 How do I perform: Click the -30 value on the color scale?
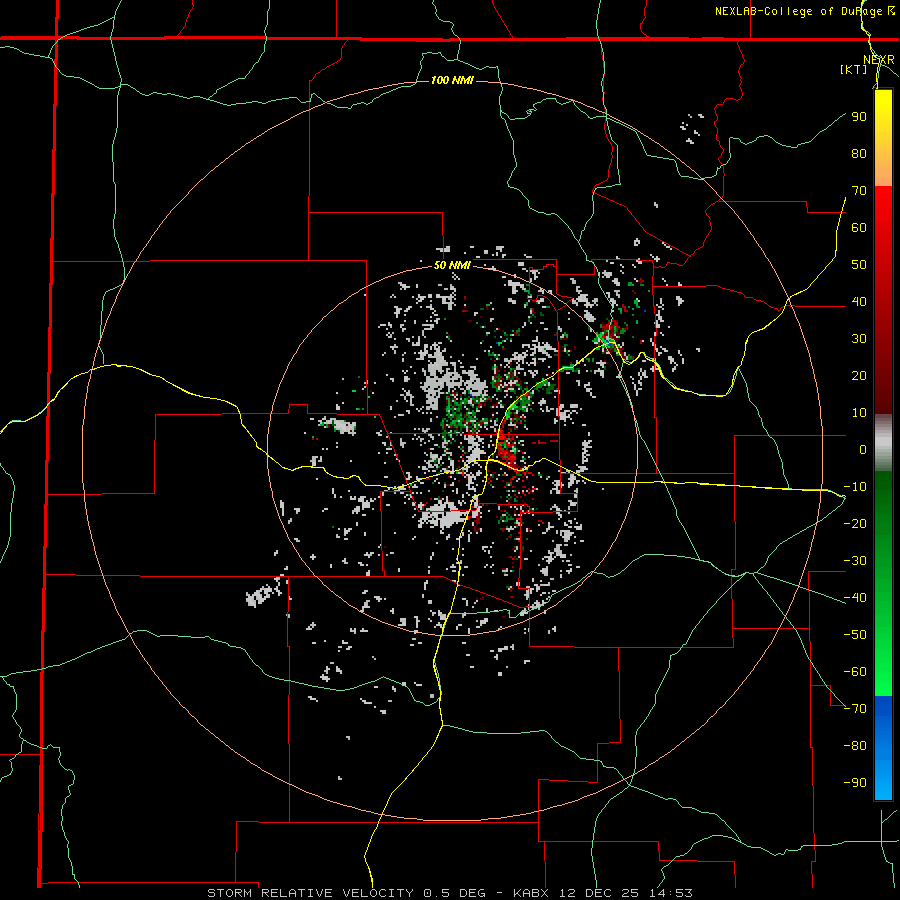point(855,561)
